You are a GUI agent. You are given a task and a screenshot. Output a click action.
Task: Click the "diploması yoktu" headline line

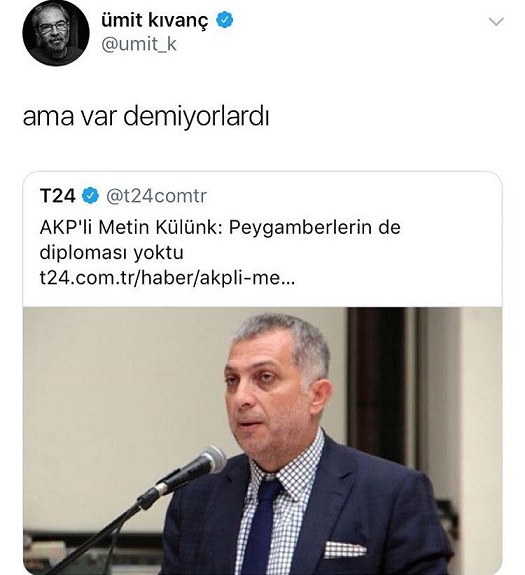pos(111,253)
